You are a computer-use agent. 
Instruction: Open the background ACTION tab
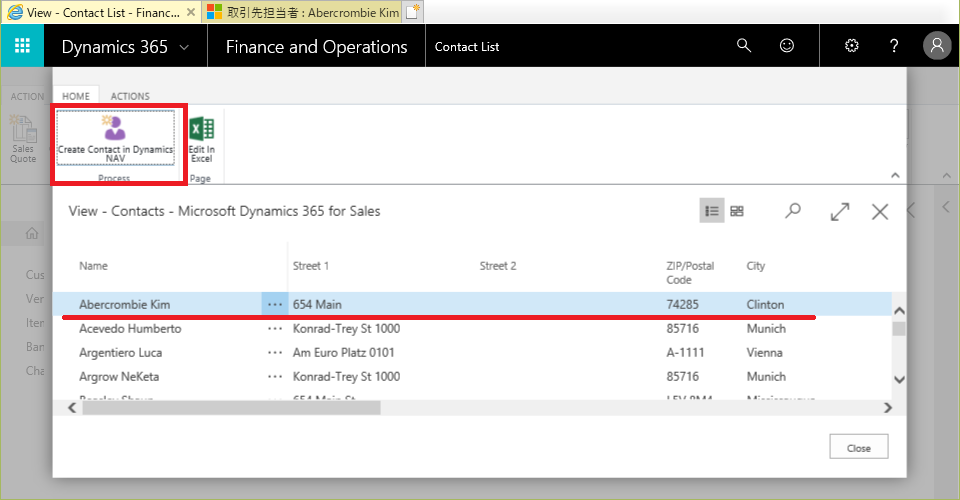point(27,97)
